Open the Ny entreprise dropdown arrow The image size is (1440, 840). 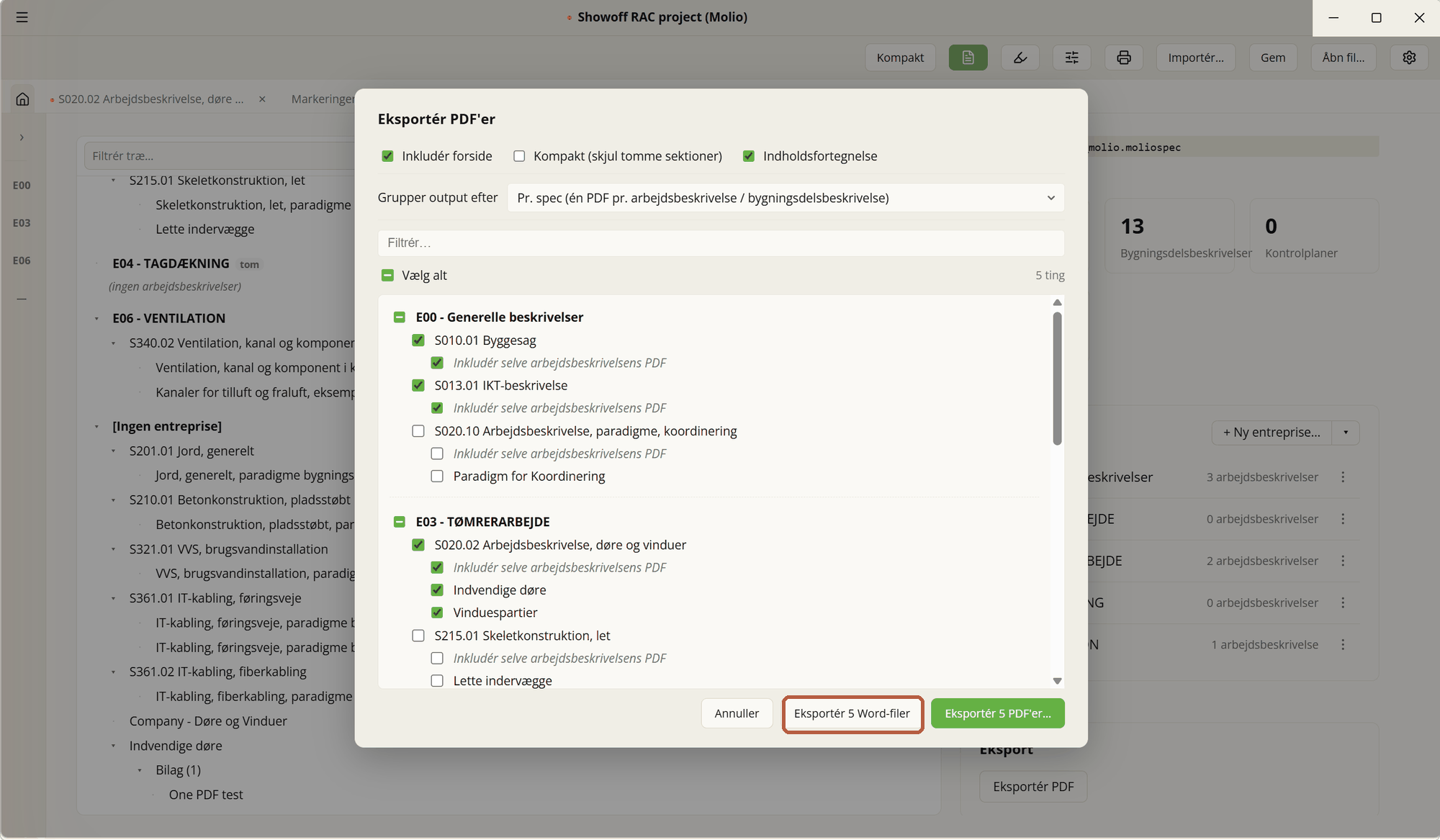coord(1346,433)
